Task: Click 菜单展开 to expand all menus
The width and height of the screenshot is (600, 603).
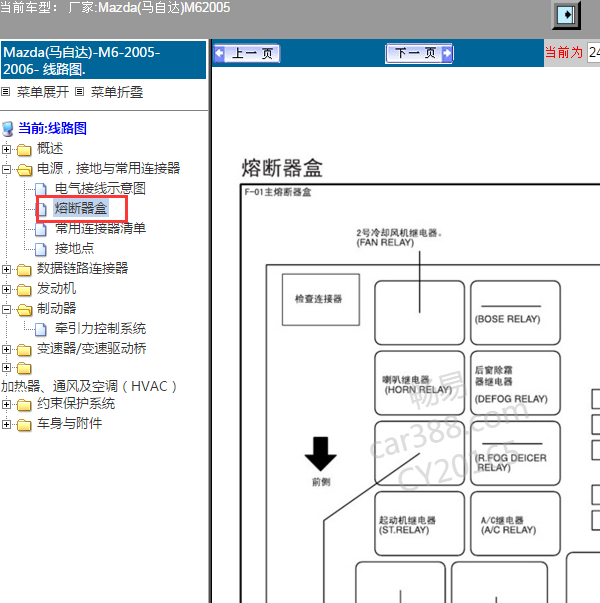Action: (43, 92)
